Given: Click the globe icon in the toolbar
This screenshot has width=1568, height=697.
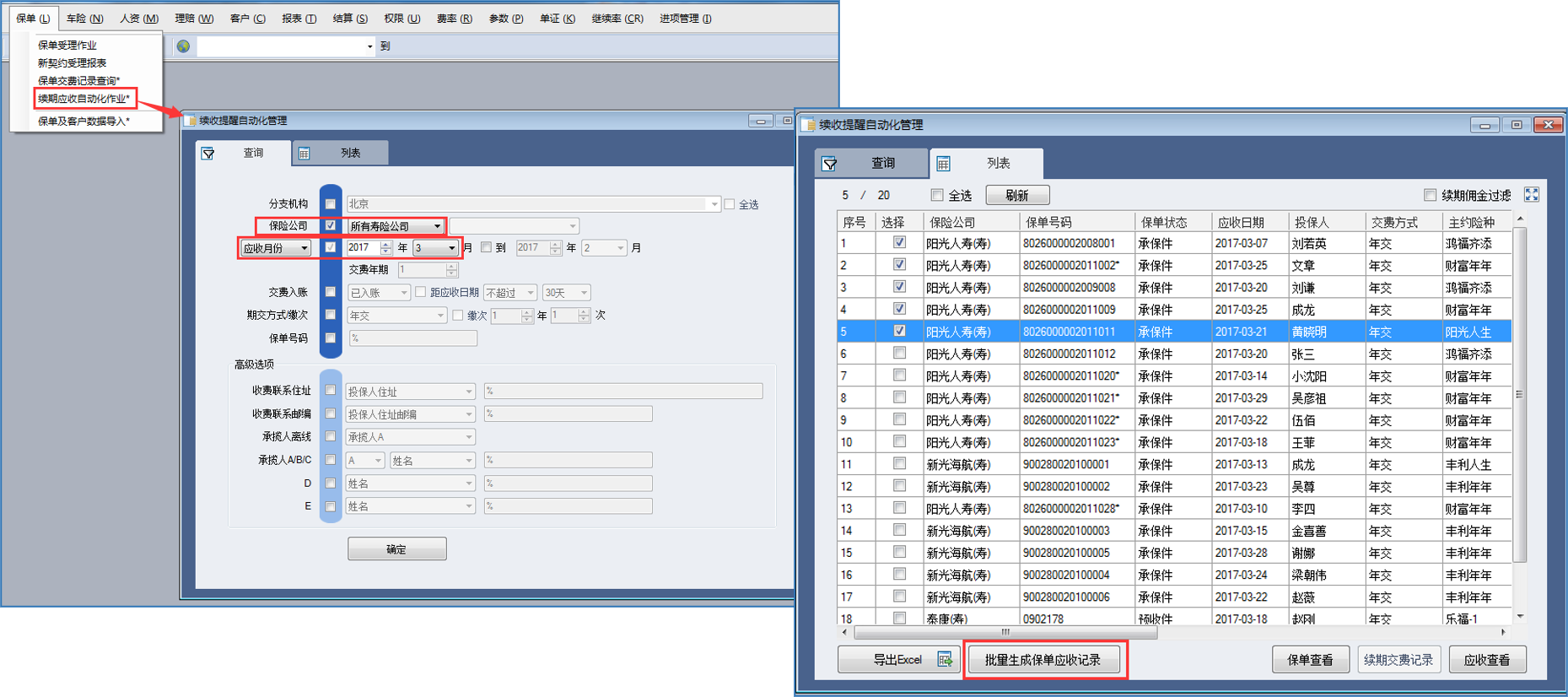Looking at the screenshot, I should tap(183, 46).
